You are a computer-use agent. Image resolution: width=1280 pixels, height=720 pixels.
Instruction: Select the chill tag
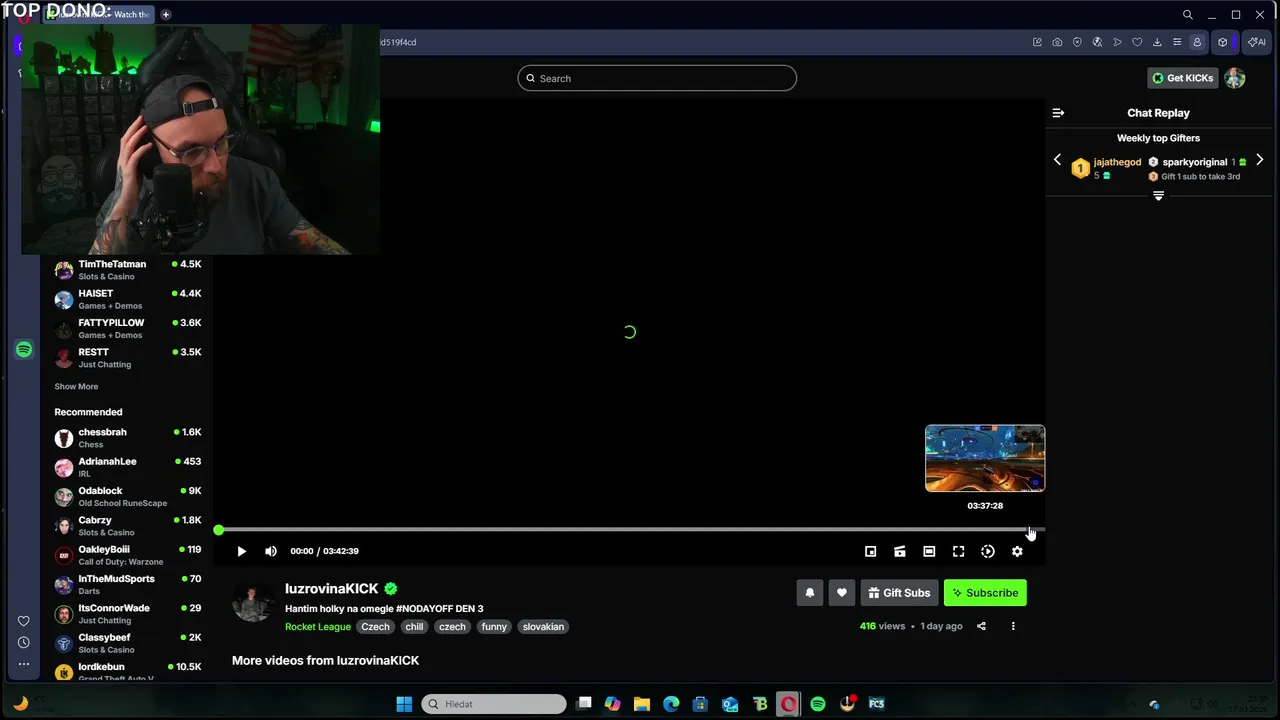(x=414, y=627)
